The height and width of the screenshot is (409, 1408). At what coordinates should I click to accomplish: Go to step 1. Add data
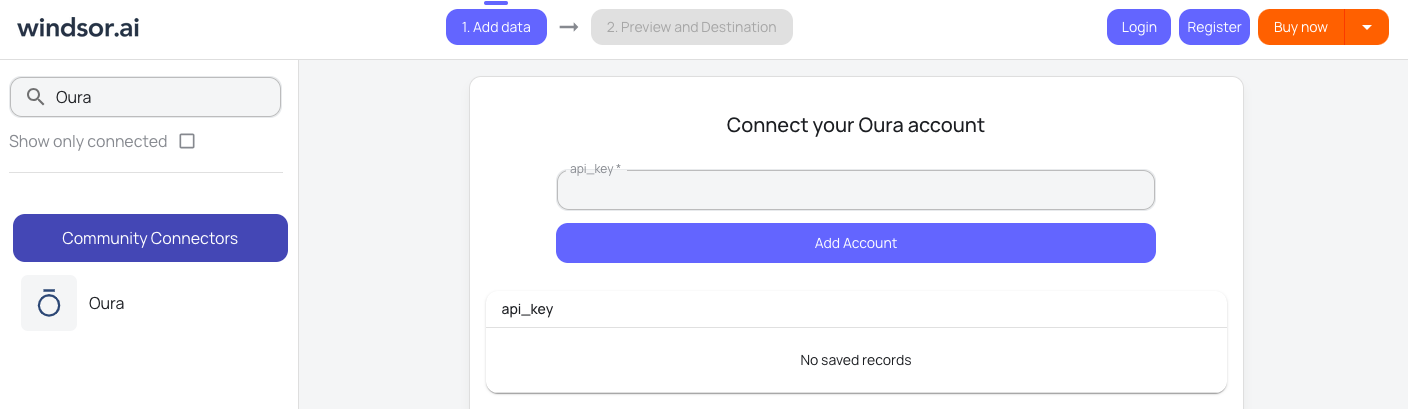[496, 27]
